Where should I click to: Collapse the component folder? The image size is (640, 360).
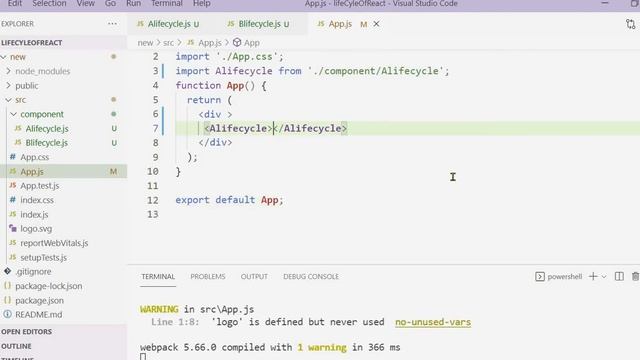[x=14, y=114]
